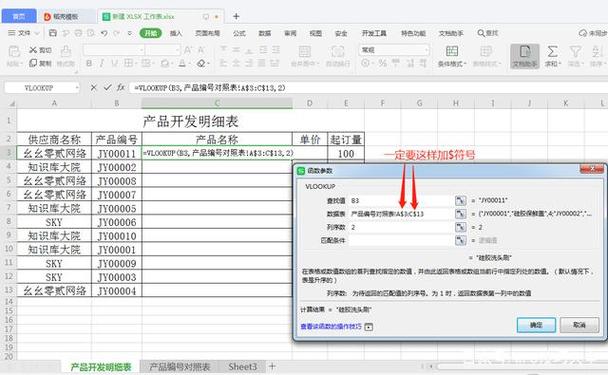Select the 数据 ribbon tab

pyautogui.click(x=265, y=33)
